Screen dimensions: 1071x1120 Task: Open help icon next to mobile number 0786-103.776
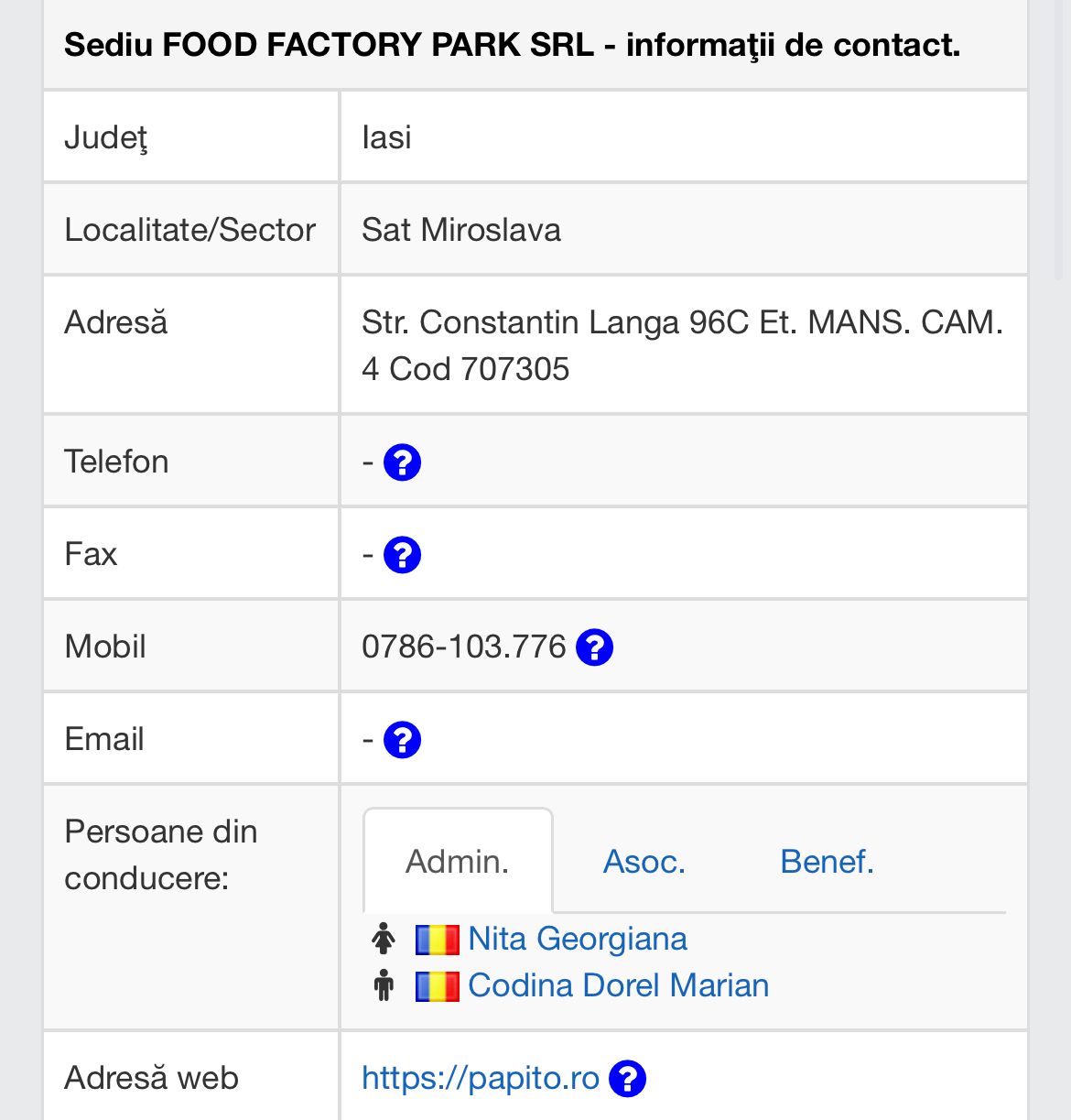pyautogui.click(x=594, y=647)
